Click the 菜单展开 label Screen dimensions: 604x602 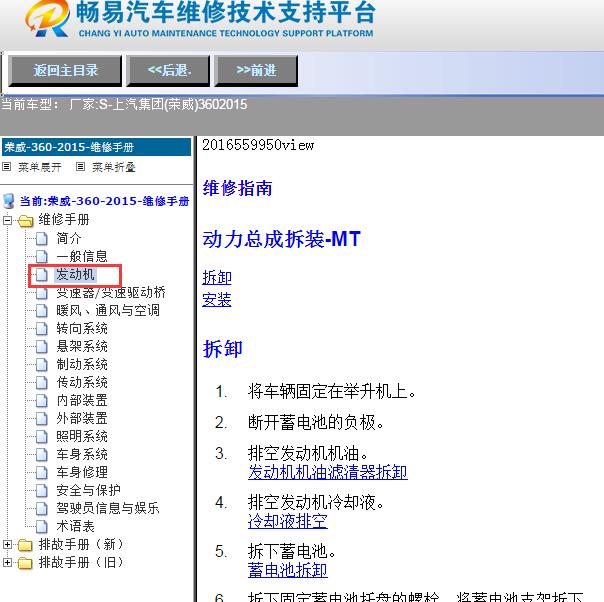(40, 167)
